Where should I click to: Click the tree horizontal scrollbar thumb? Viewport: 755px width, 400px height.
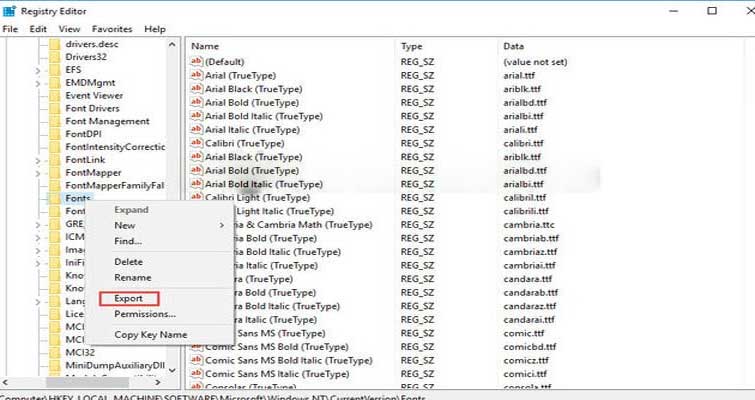(x=87, y=382)
